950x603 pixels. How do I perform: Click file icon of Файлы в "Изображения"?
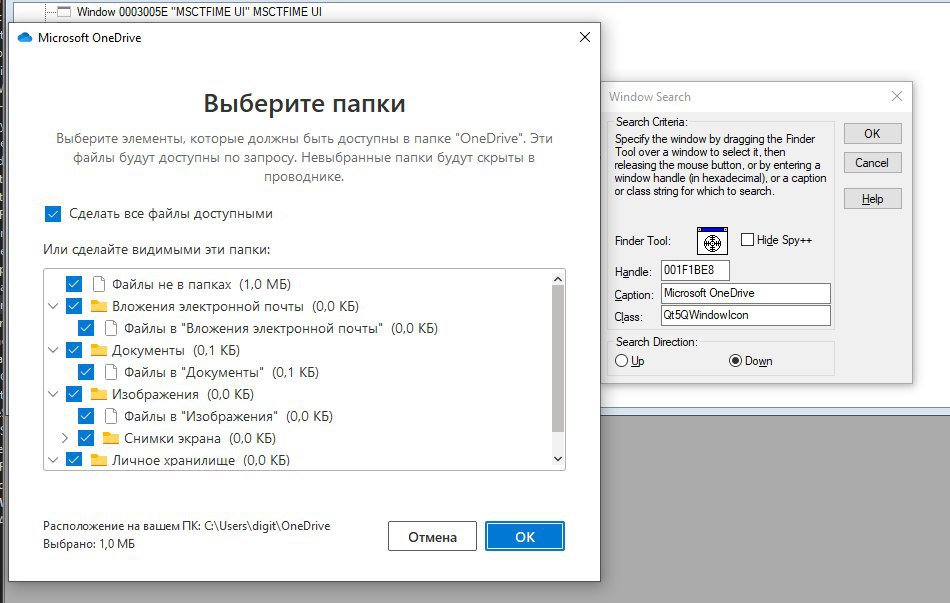coord(111,416)
